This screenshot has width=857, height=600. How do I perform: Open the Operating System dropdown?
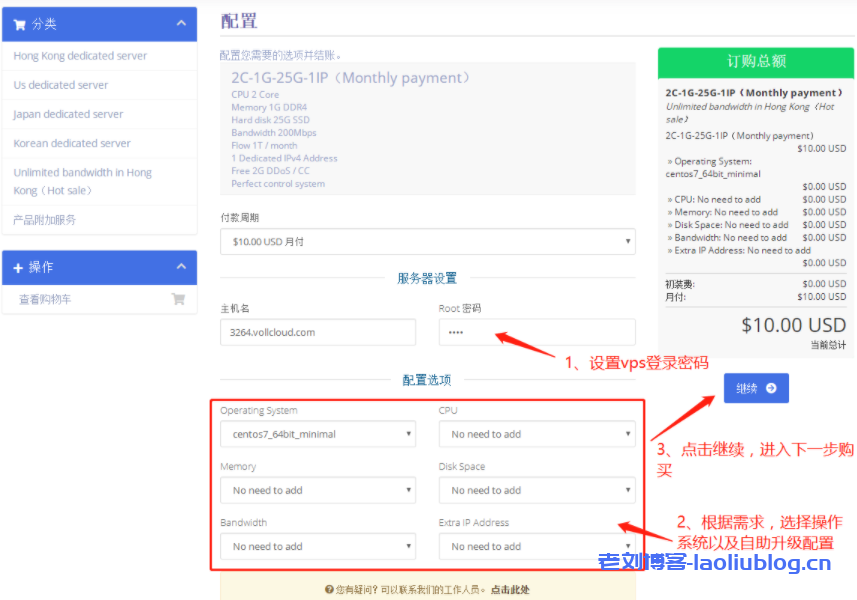pyautogui.click(x=317, y=434)
